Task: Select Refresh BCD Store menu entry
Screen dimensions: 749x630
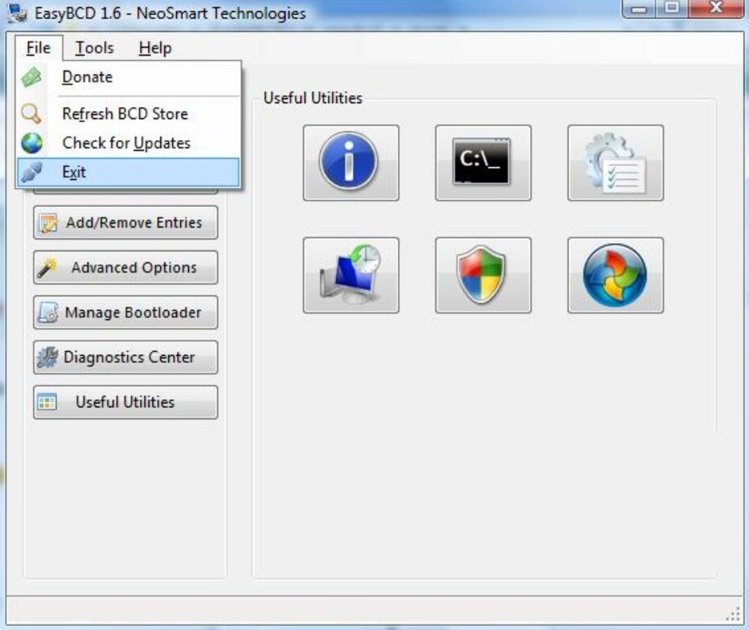Action: (x=125, y=114)
